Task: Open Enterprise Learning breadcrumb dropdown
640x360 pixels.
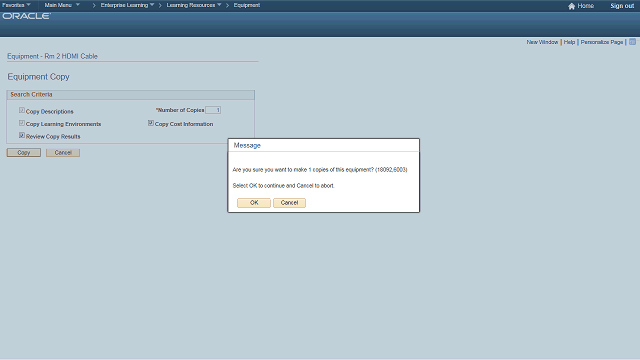Action: [x=127, y=5]
